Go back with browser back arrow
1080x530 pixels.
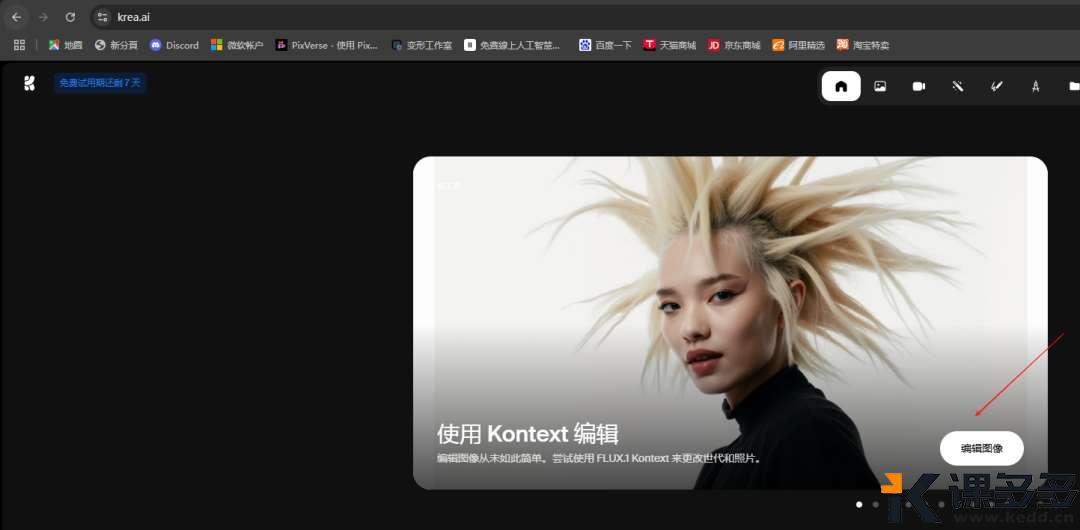17,17
